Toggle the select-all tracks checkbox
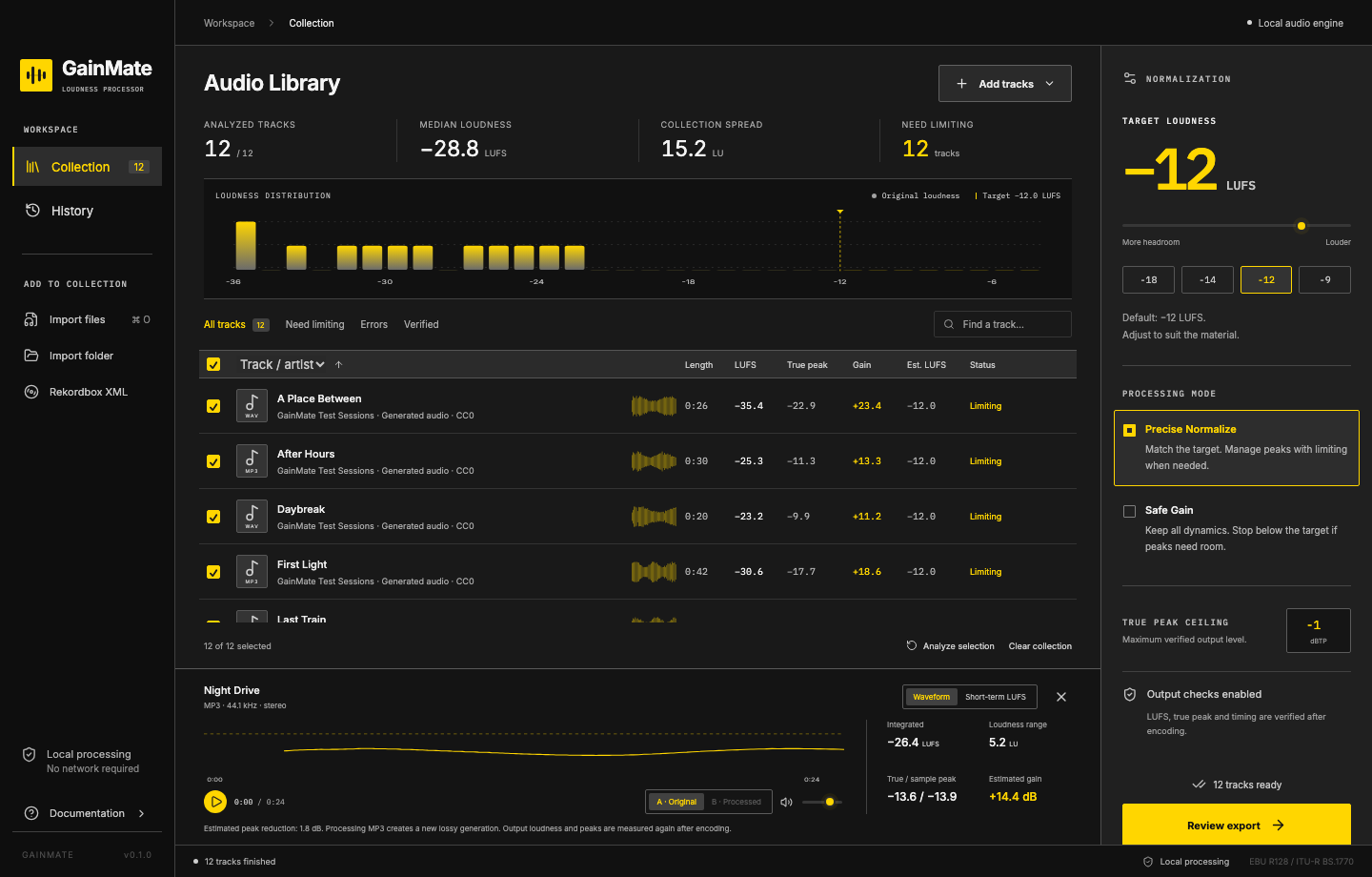 coord(213,364)
